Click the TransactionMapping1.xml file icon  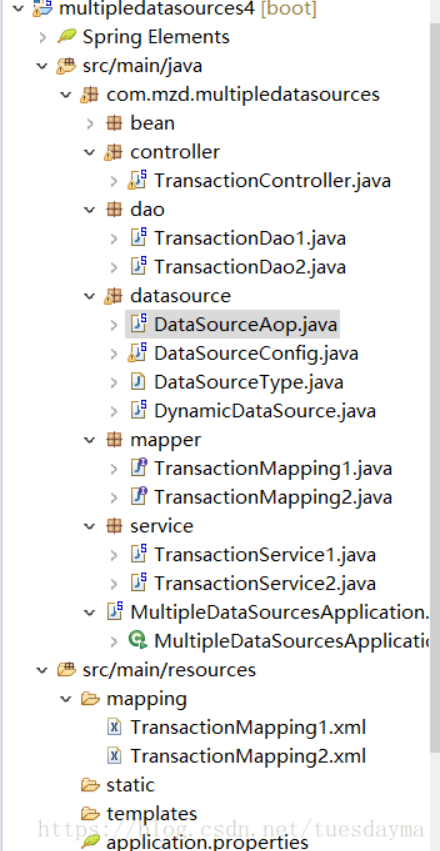coord(114,727)
